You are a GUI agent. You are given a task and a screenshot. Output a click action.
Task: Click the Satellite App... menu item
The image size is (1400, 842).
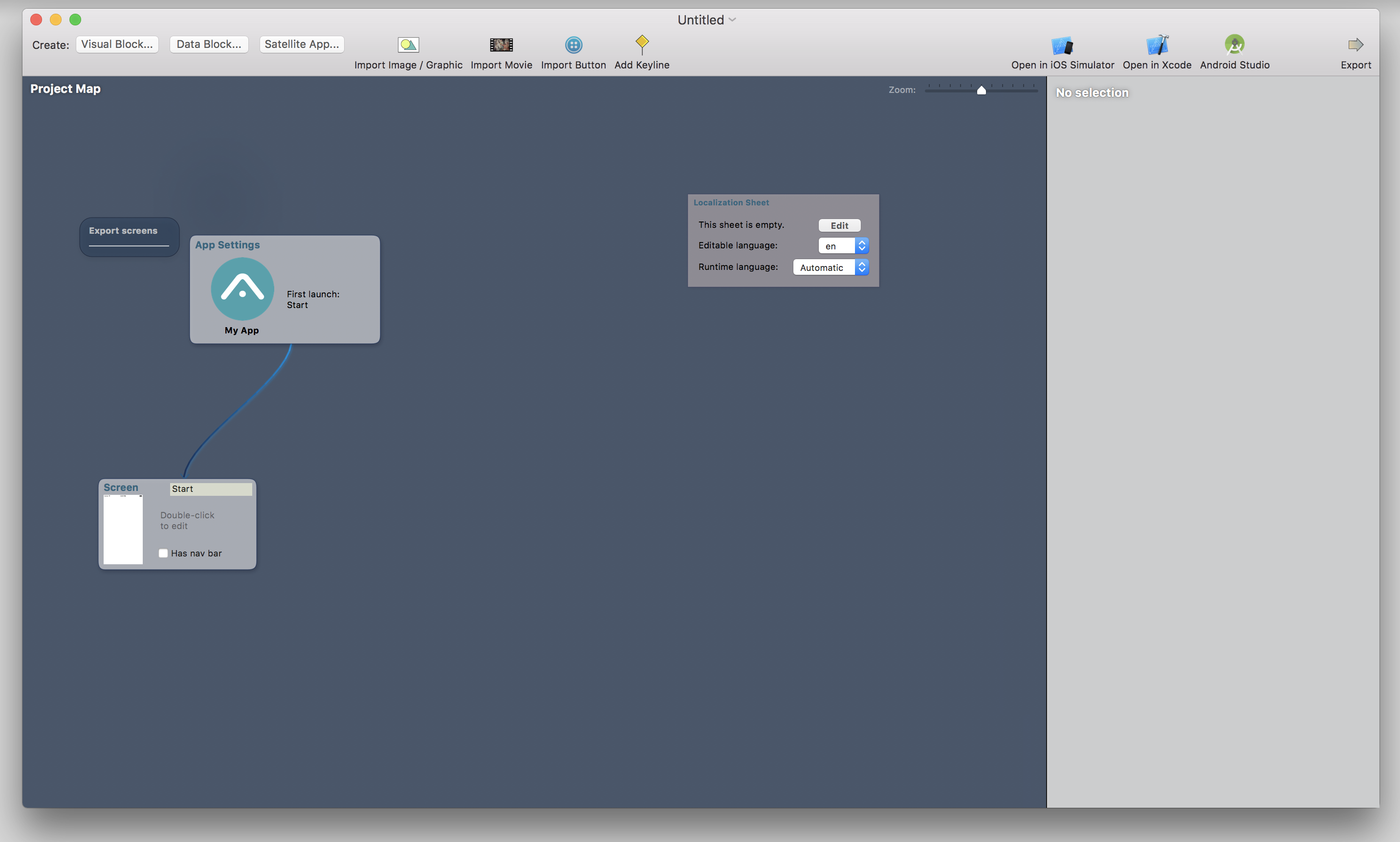[300, 43]
